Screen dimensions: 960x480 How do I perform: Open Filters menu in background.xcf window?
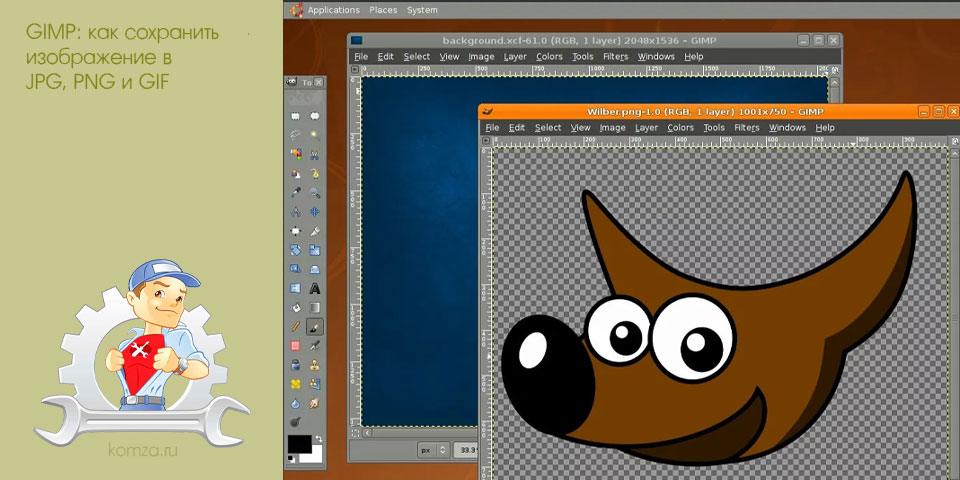pos(616,56)
